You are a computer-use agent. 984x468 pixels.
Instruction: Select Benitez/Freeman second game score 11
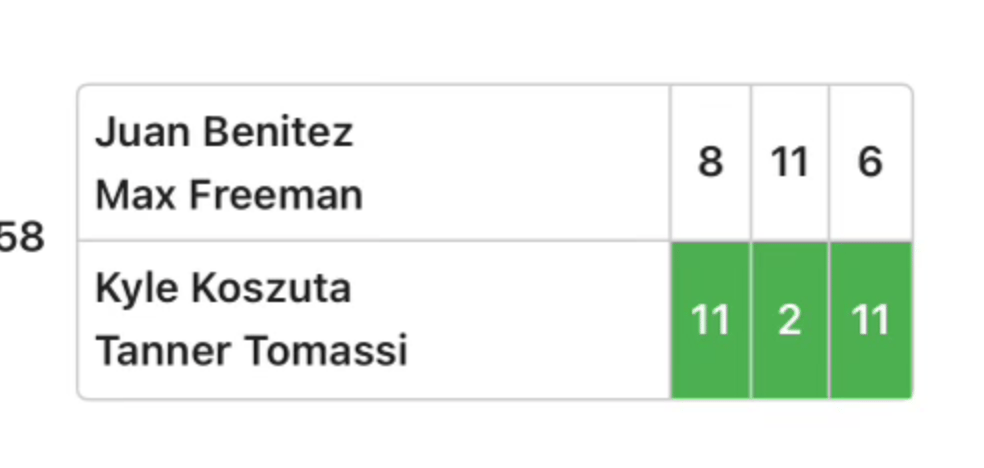(789, 162)
